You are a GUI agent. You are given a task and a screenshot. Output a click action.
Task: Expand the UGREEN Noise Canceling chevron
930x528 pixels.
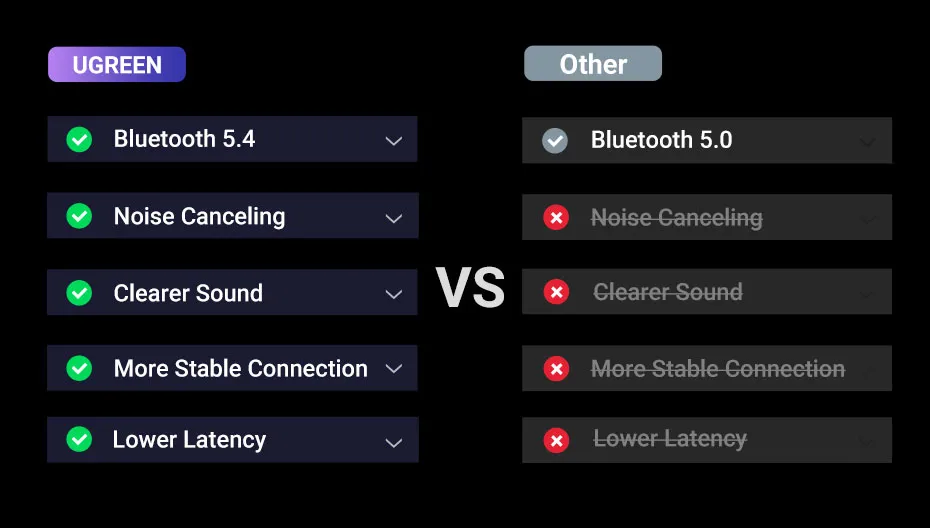click(394, 218)
